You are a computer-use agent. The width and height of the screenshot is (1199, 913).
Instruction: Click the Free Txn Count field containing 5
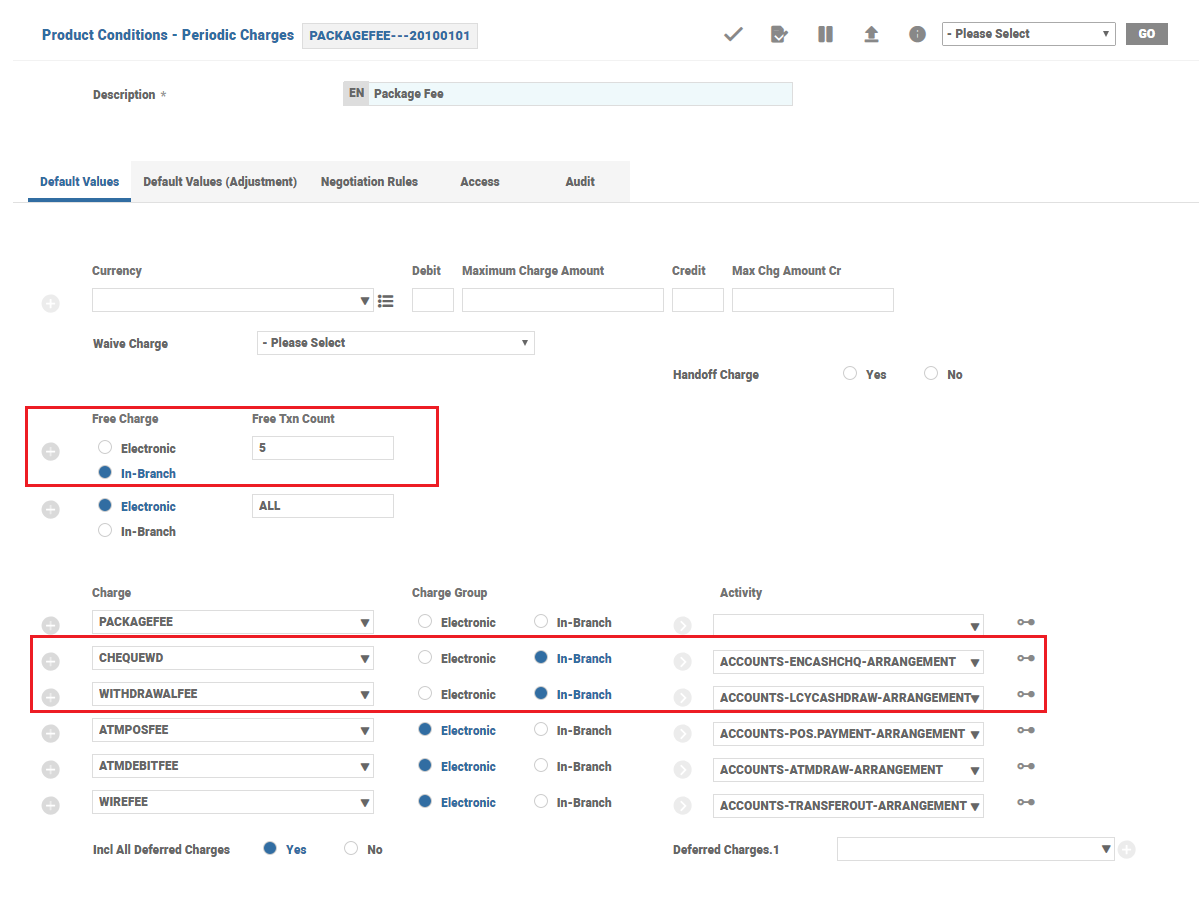322,448
